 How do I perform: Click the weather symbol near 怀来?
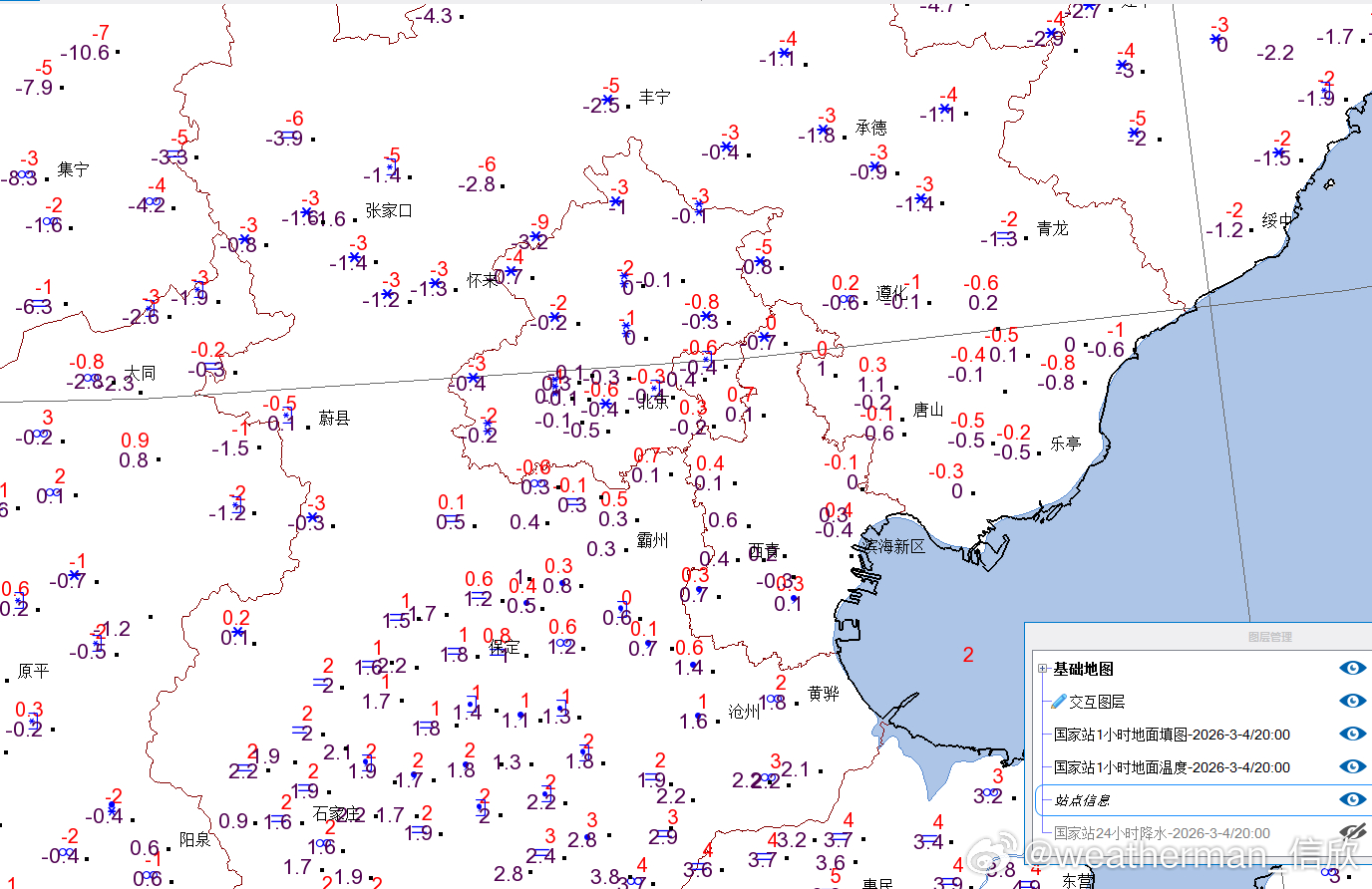(511, 272)
